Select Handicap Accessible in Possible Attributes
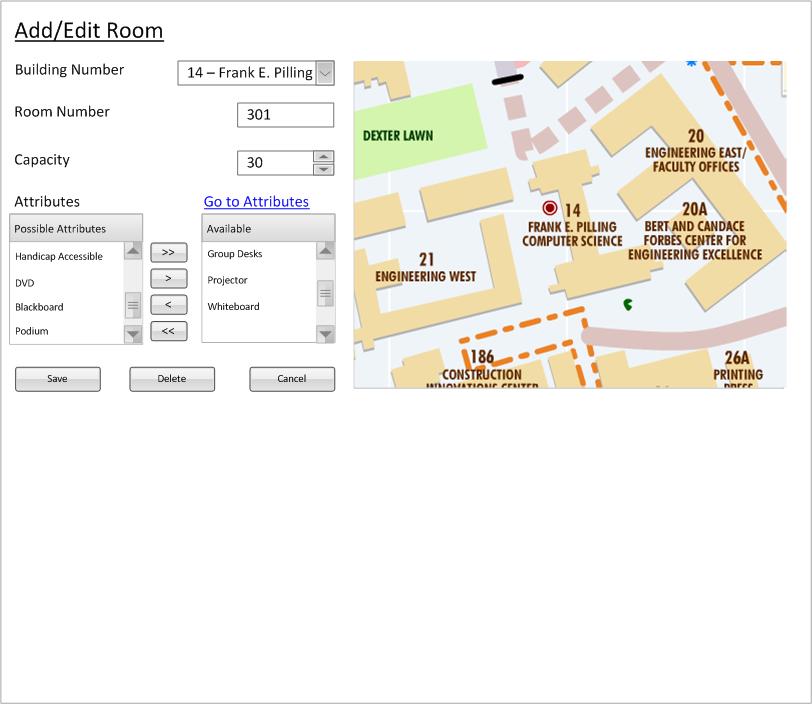 pyautogui.click(x=59, y=256)
